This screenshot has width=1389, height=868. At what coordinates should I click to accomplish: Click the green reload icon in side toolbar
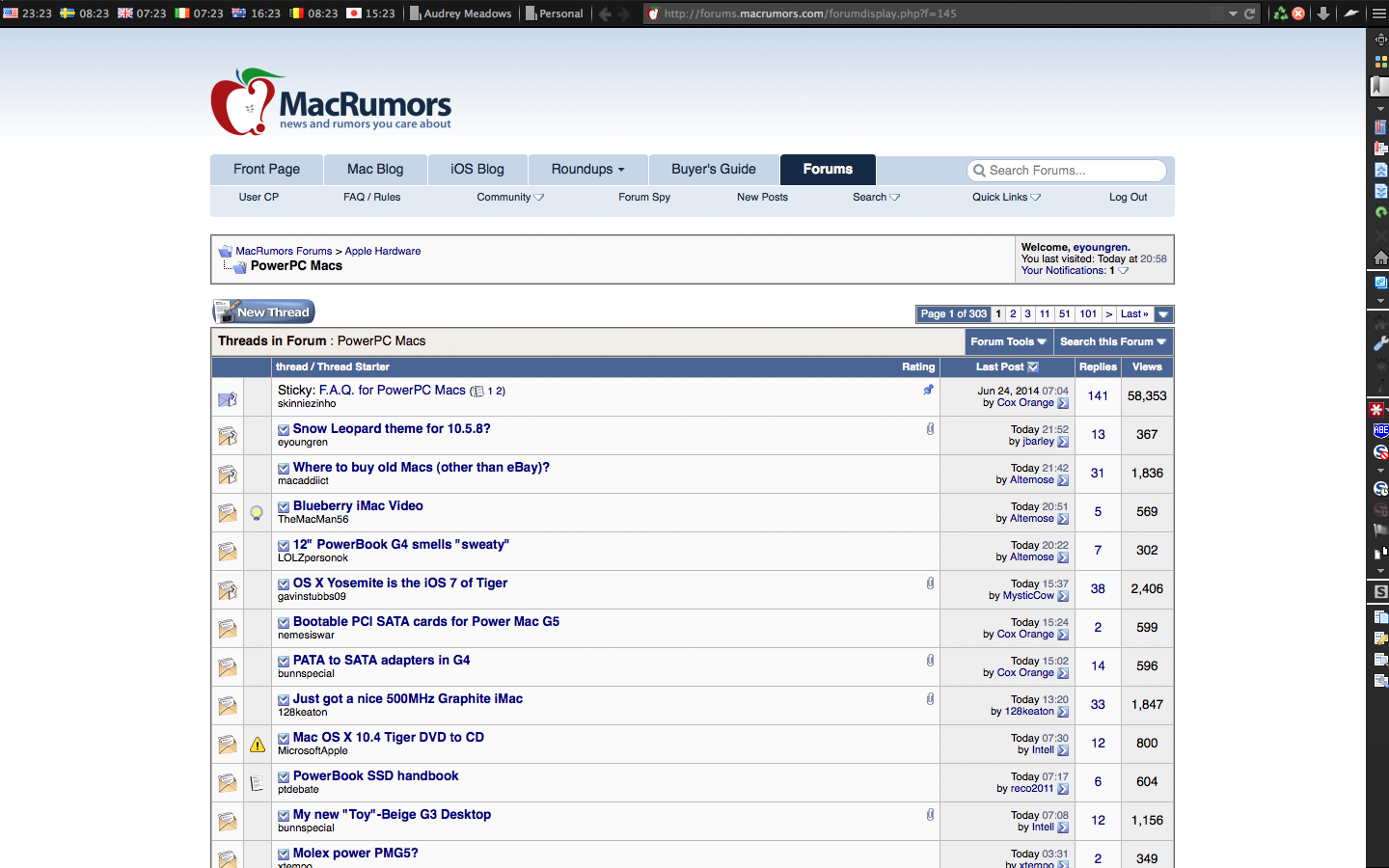(1380, 212)
